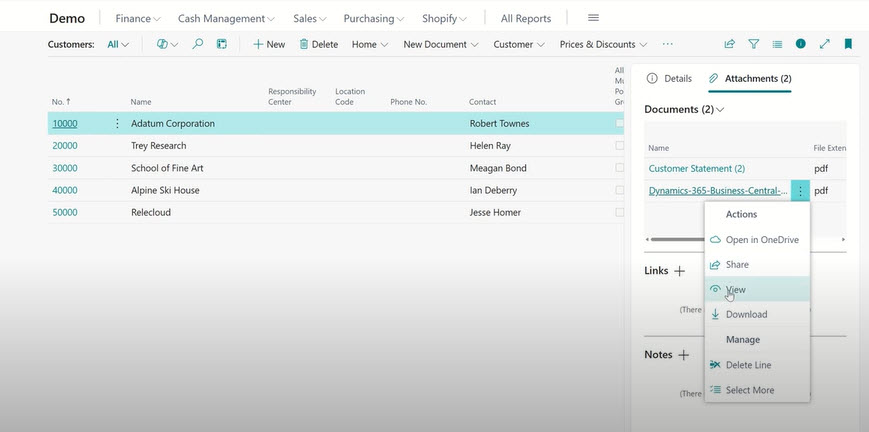Viewport: 869px width, 432px height.
Task: Open customer number 40000 link
Action: (65, 190)
